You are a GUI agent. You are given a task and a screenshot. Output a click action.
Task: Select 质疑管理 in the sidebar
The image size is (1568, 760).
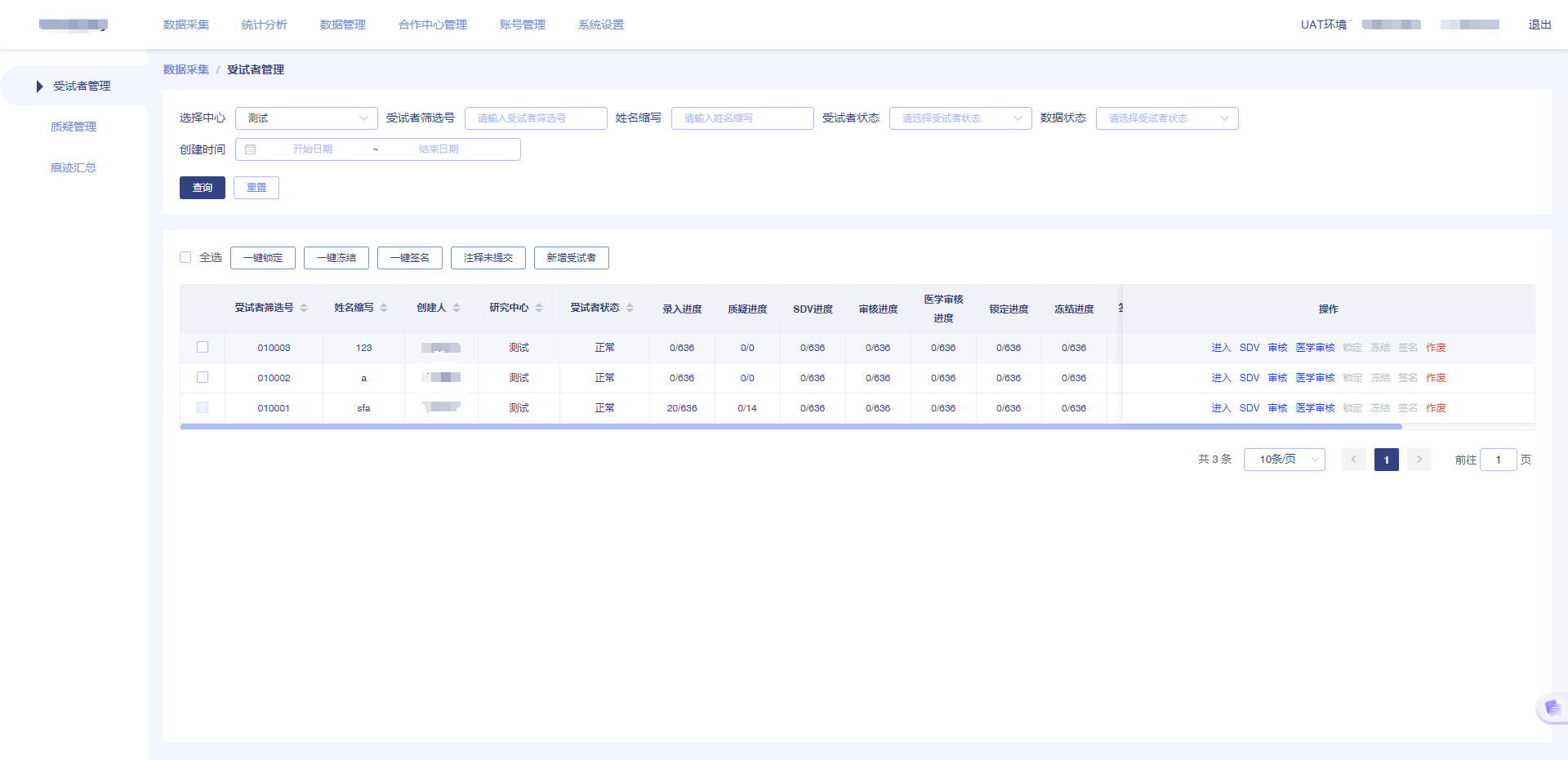(73, 127)
